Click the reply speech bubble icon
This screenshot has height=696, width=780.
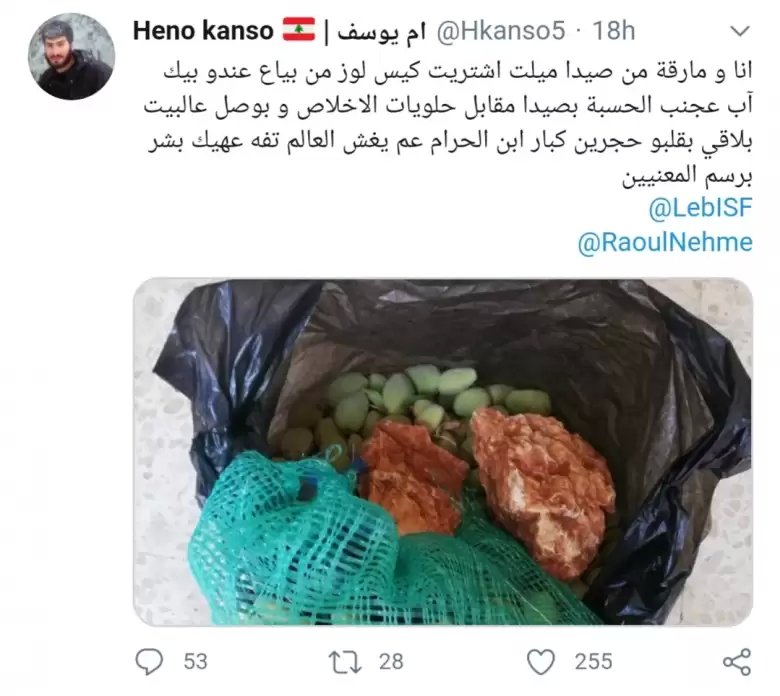click(x=149, y=661)
